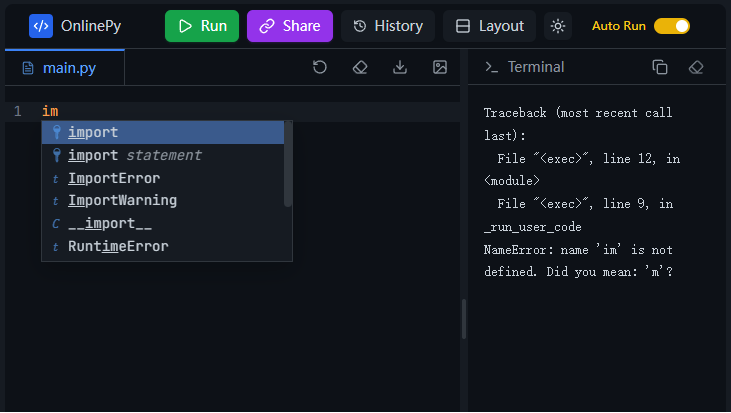Click the editor vertical scrollbar thumb

[x=463, y=319]
